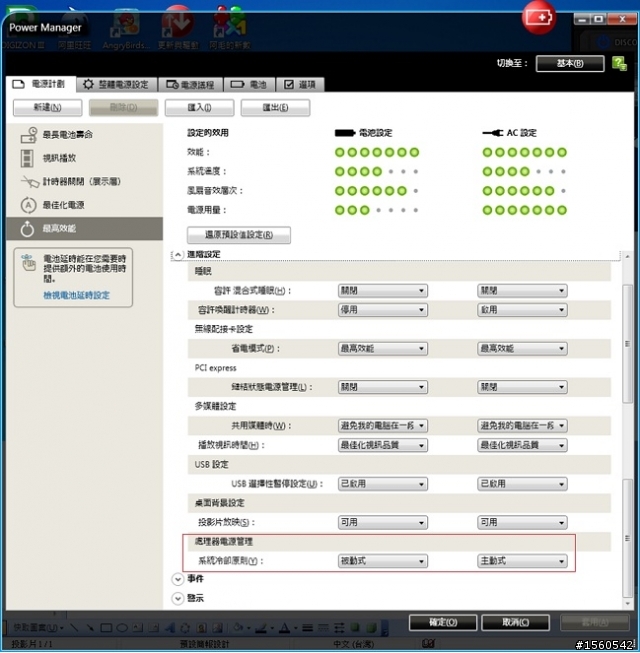Image resolution: width=640 pixels, height=653 pixels.
Task: Click the 匯出(E) export button
Action: click(x=275, y=107)
